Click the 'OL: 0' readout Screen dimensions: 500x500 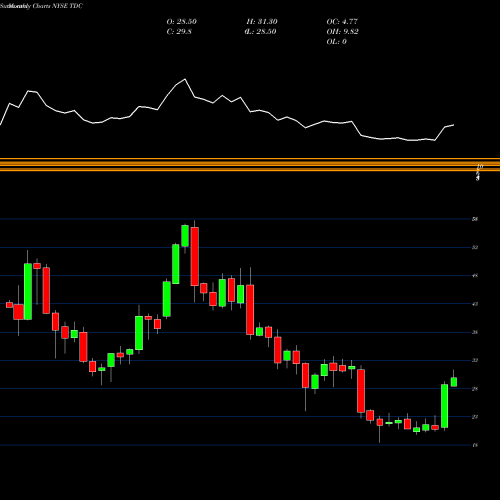tap(336, 42)
